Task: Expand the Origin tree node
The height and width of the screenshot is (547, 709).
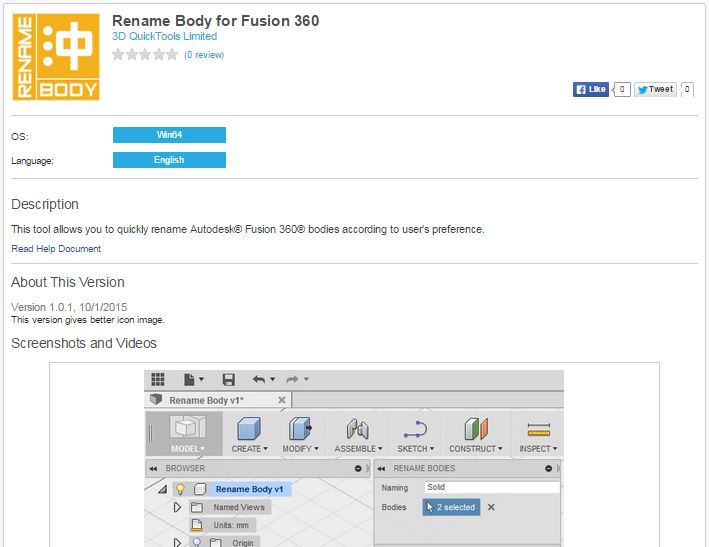Action: [177, 542]
